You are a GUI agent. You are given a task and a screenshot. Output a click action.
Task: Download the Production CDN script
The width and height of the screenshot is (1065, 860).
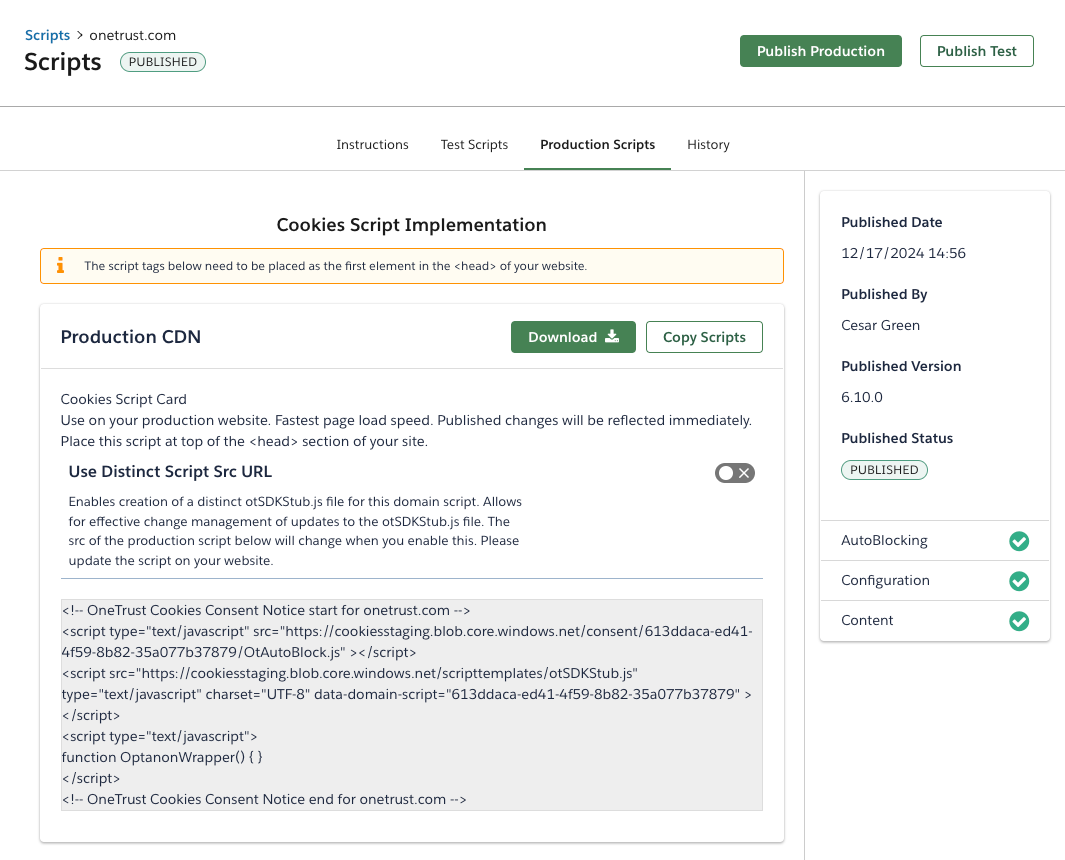point(573,337)
